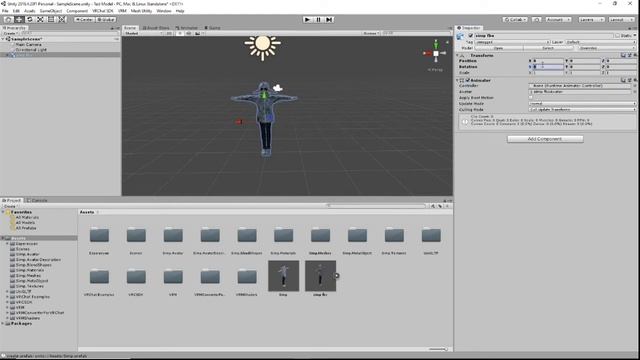
Task: Open the Culling Mode dropdown
Action: pyautogui.click(x=582, y=109)
